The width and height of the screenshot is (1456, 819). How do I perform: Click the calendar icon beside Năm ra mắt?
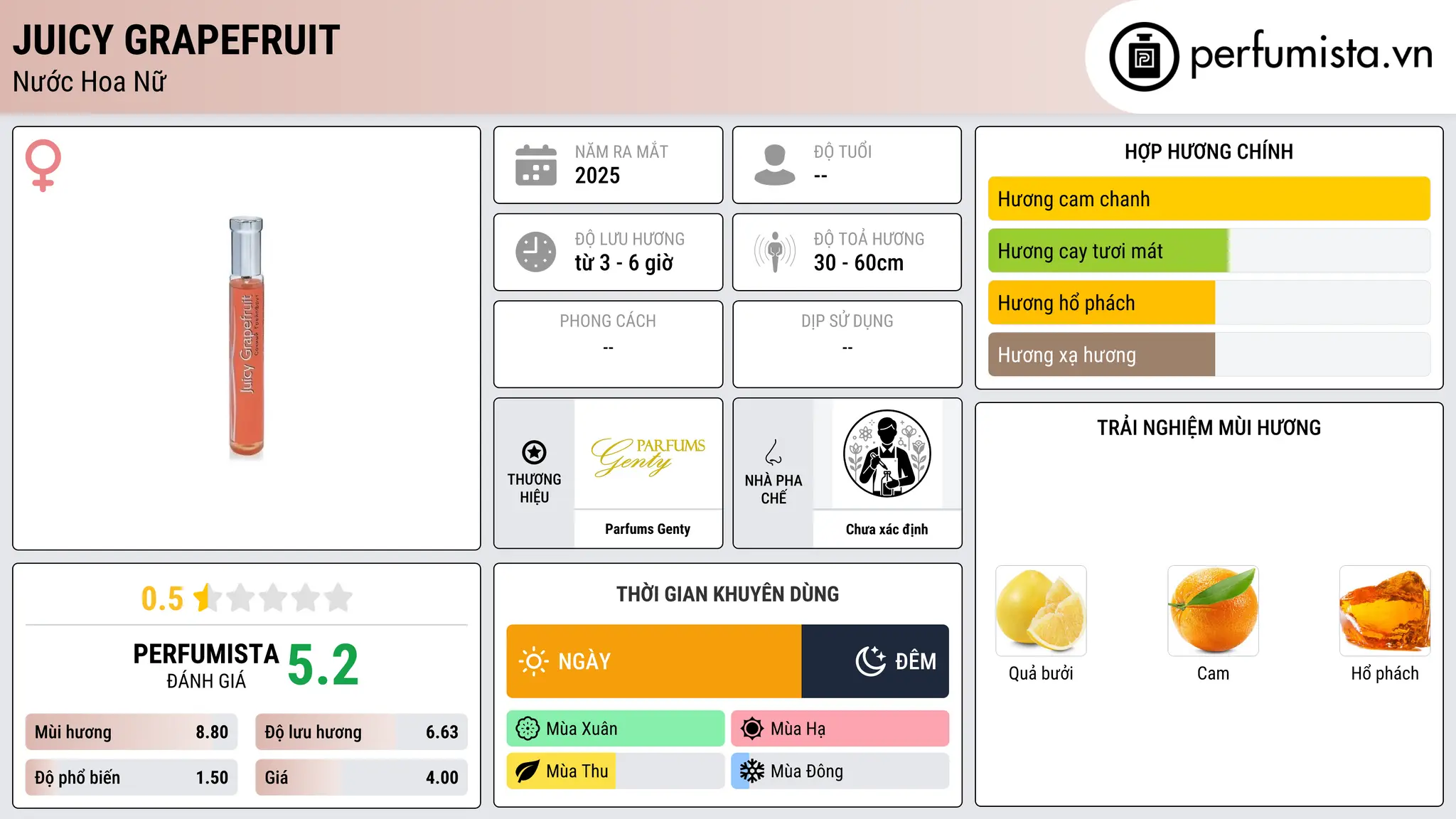[536, 165]
